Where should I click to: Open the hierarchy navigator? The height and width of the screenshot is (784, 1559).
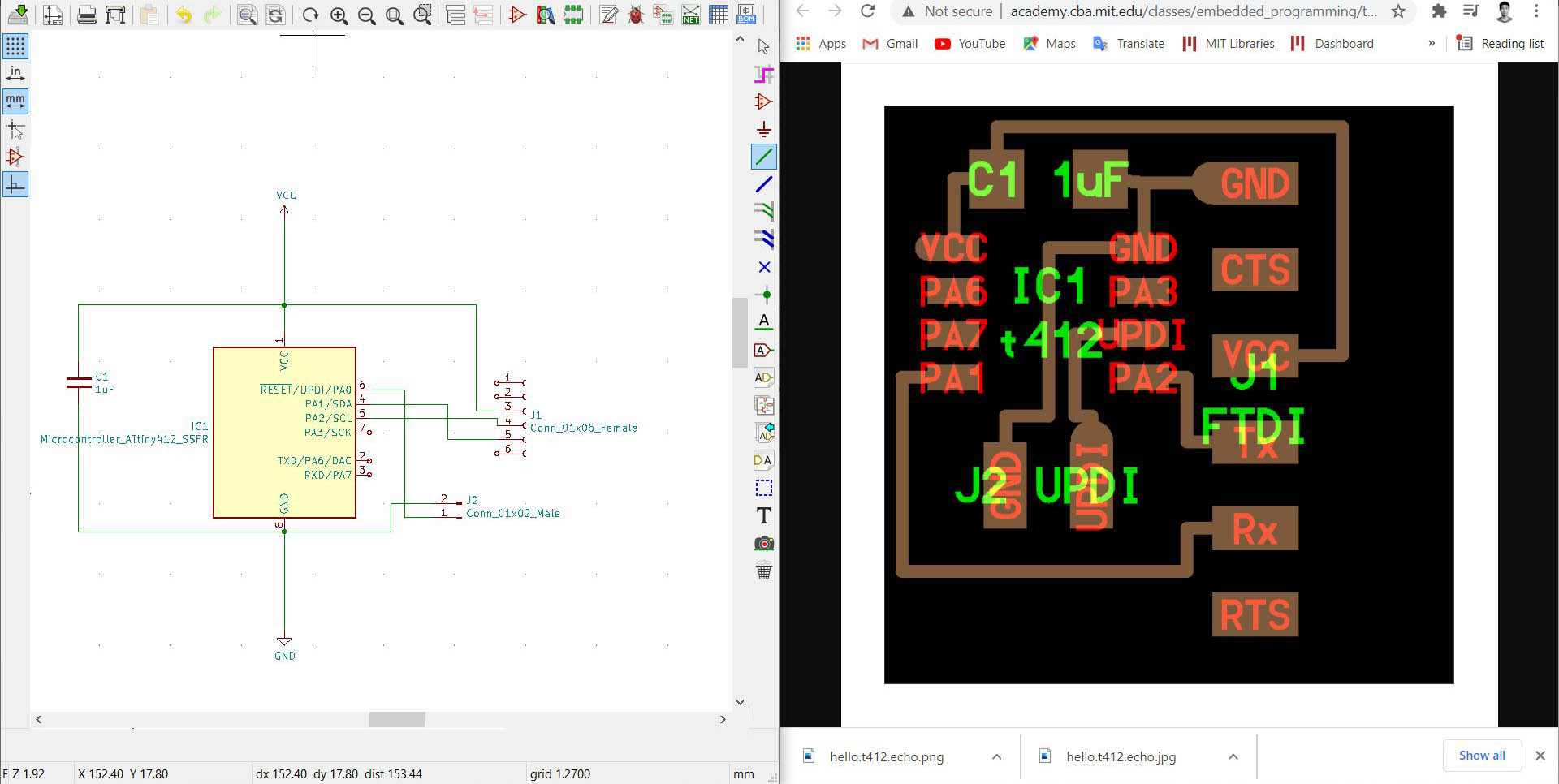coord(456,15)
